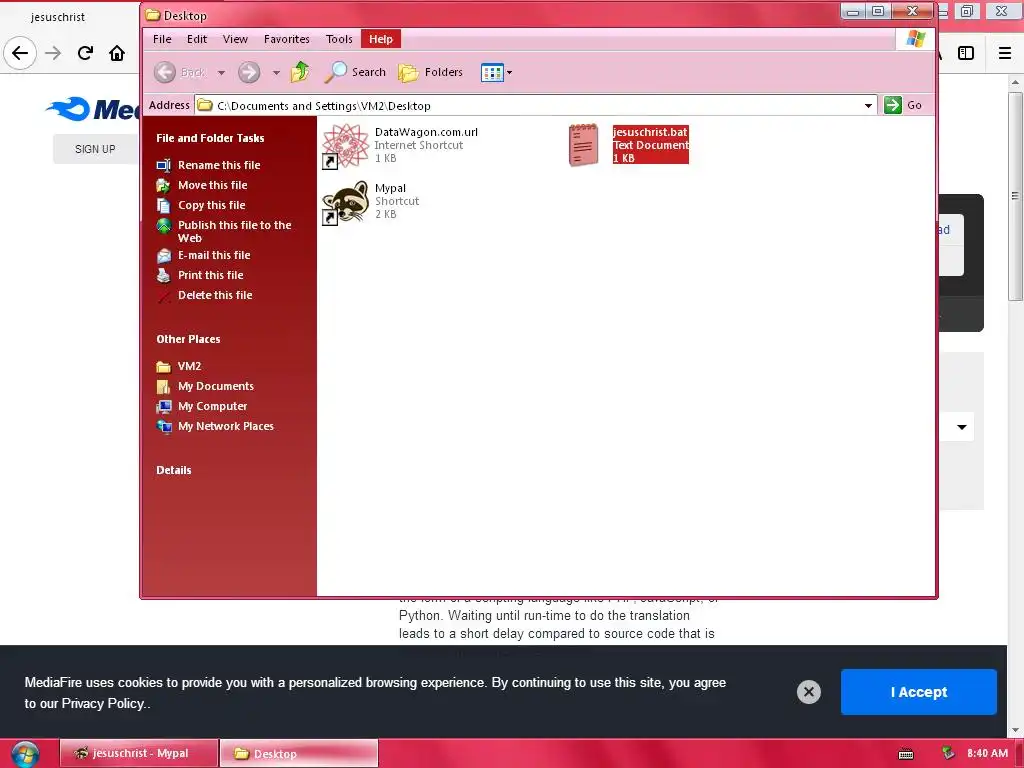
Task: Reload the page in Mypal browser
Action: (x=85, y=53)
